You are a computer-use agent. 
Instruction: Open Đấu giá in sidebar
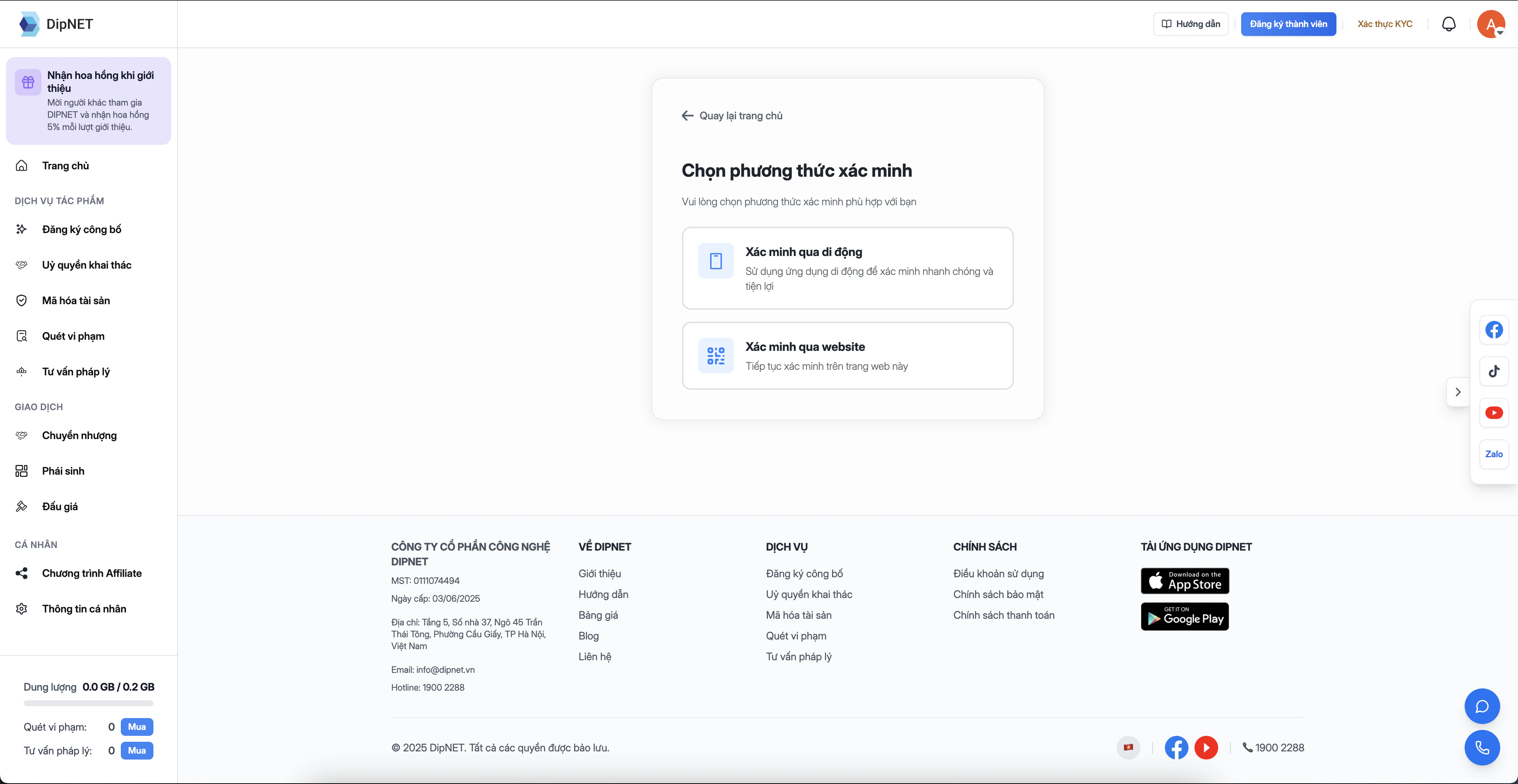(89, 506)
